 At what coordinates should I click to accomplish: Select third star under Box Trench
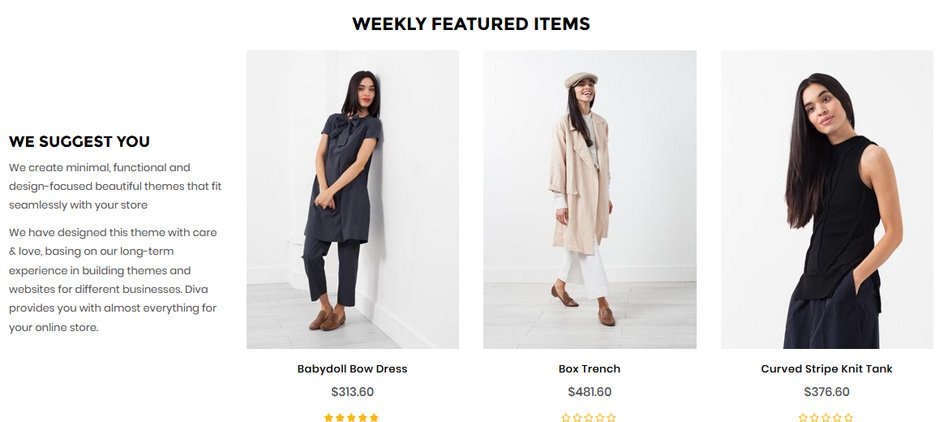tap(589, 417)
